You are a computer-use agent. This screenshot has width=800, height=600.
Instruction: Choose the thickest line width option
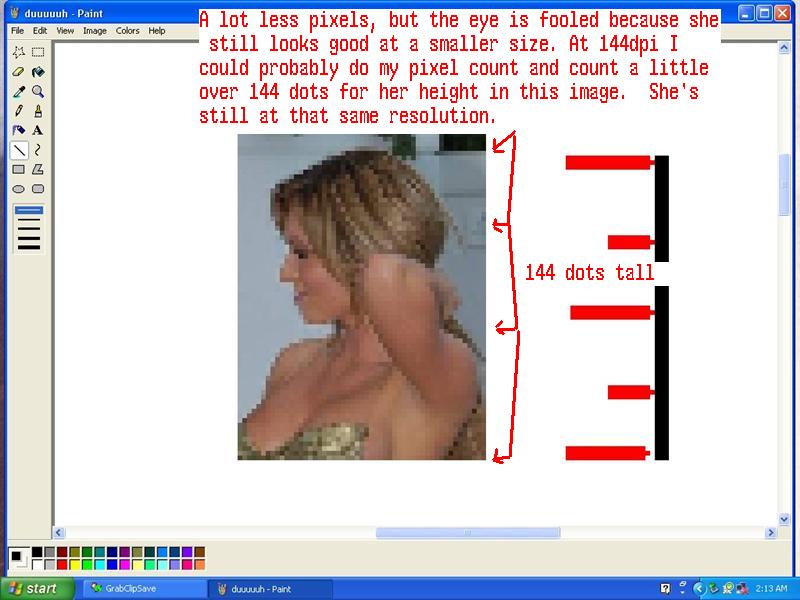[x=29, y=247]
